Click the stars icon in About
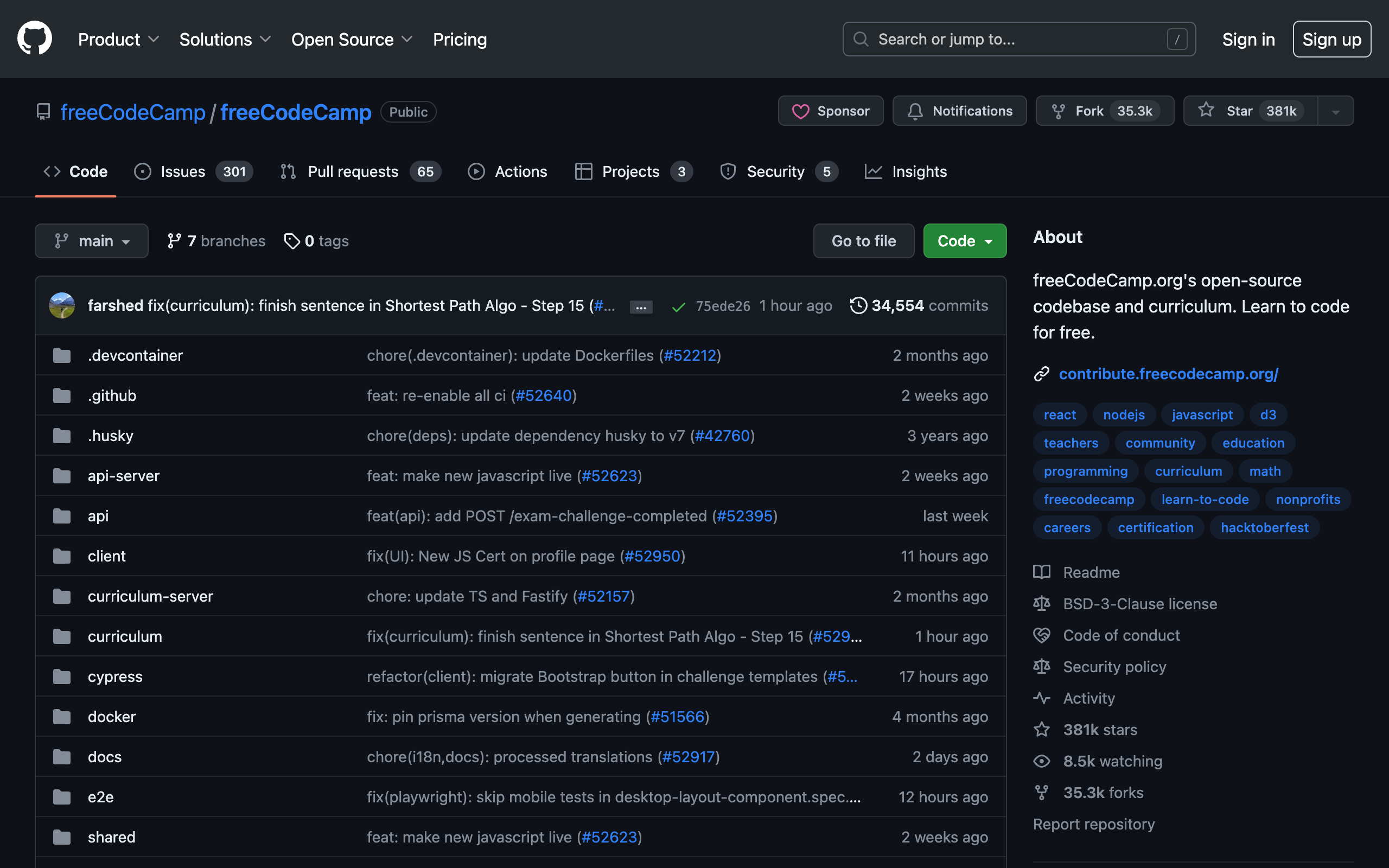Viewport: 1389px width, 868px height. (x=1042, y=730)
